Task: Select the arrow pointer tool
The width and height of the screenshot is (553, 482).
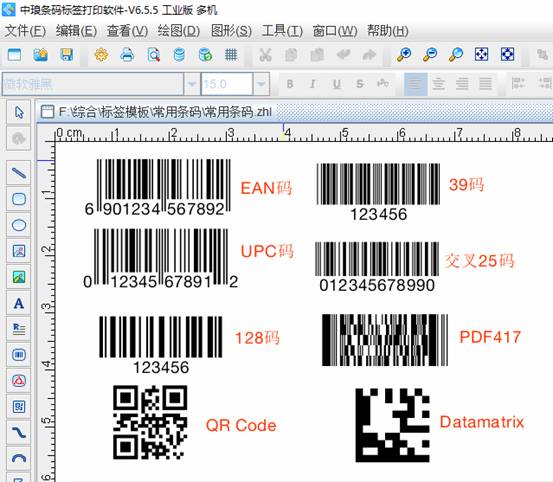Action: click(19, 112)
